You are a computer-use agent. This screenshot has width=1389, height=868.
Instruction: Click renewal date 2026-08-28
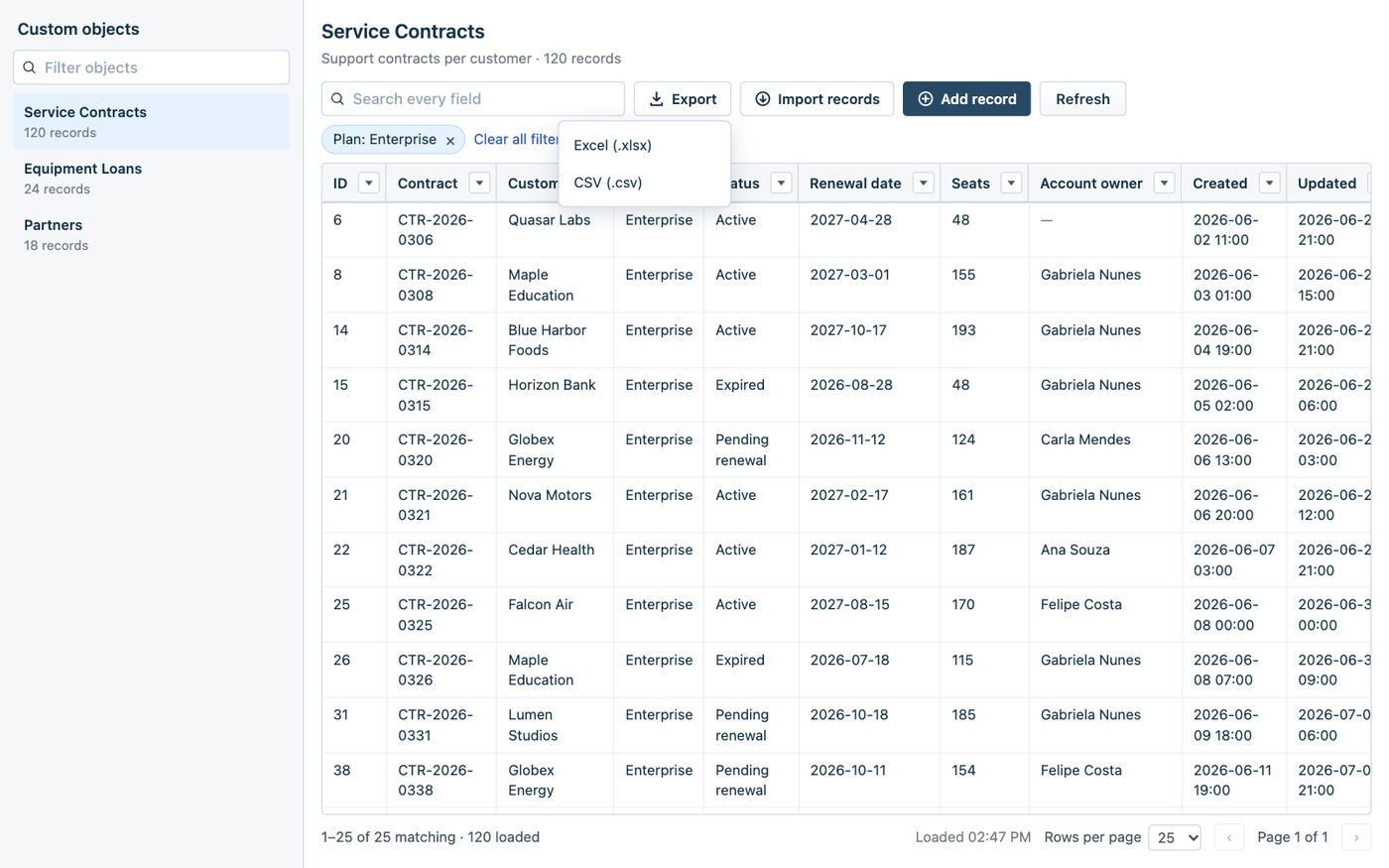tap(851, 385)
